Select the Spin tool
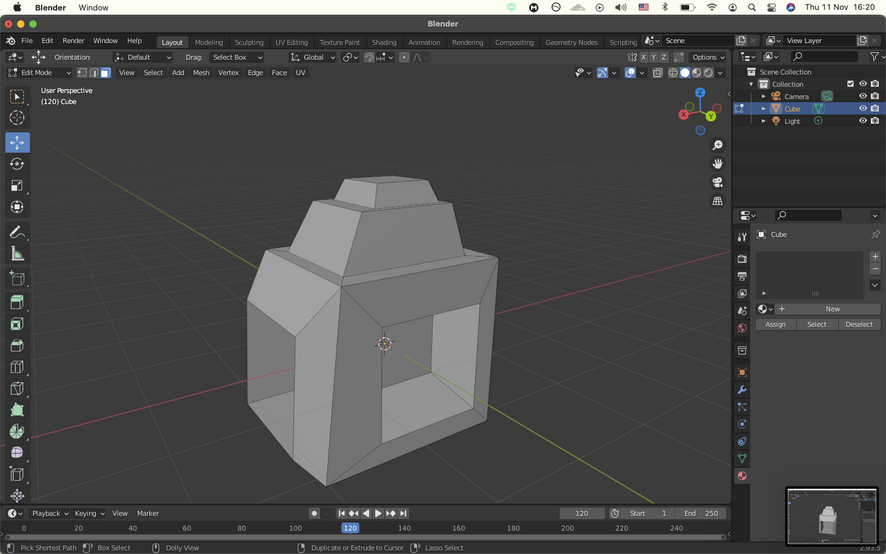The image size is (886, 554). (x=17, y=431)
